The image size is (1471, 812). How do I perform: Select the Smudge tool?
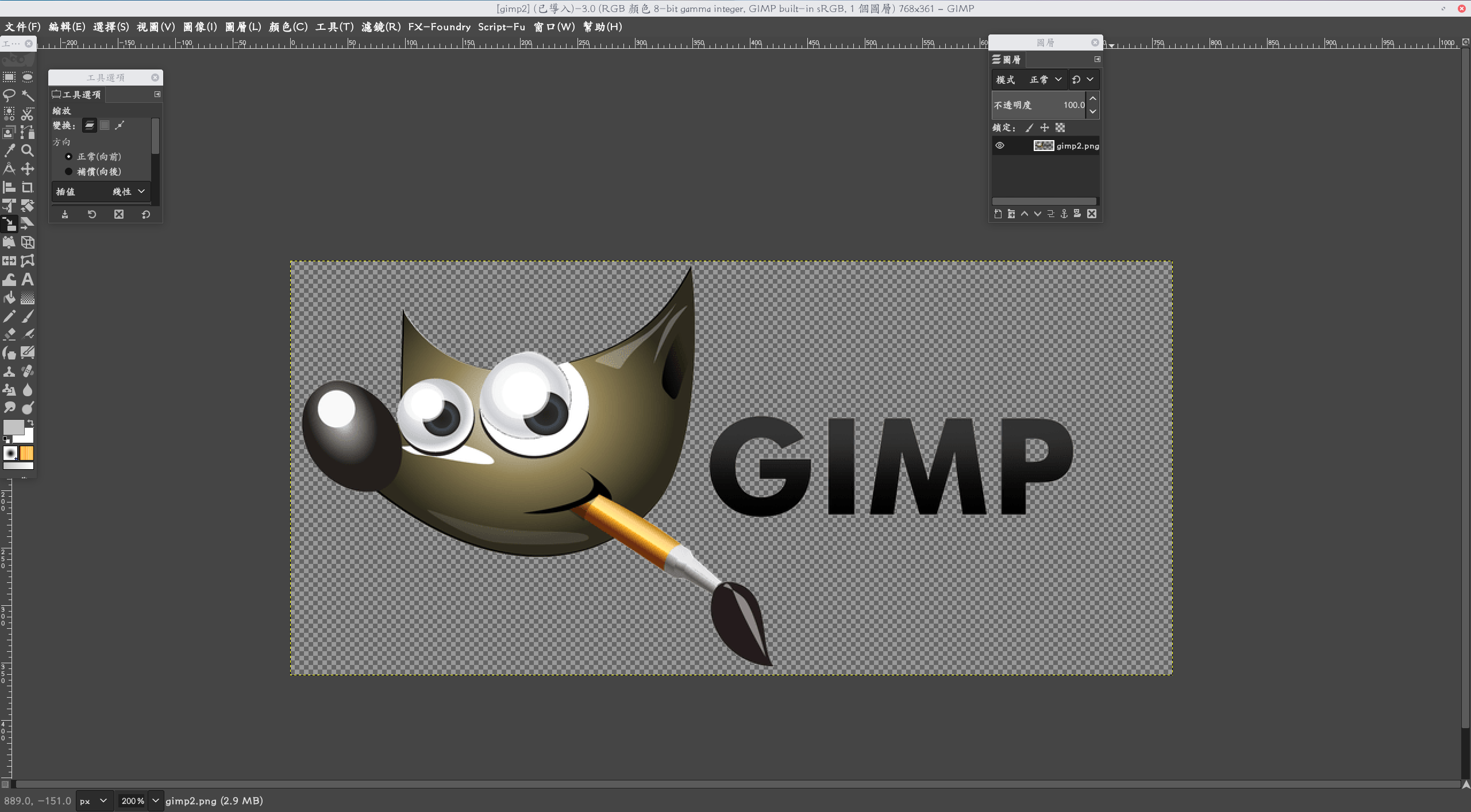tap(9, 408)
